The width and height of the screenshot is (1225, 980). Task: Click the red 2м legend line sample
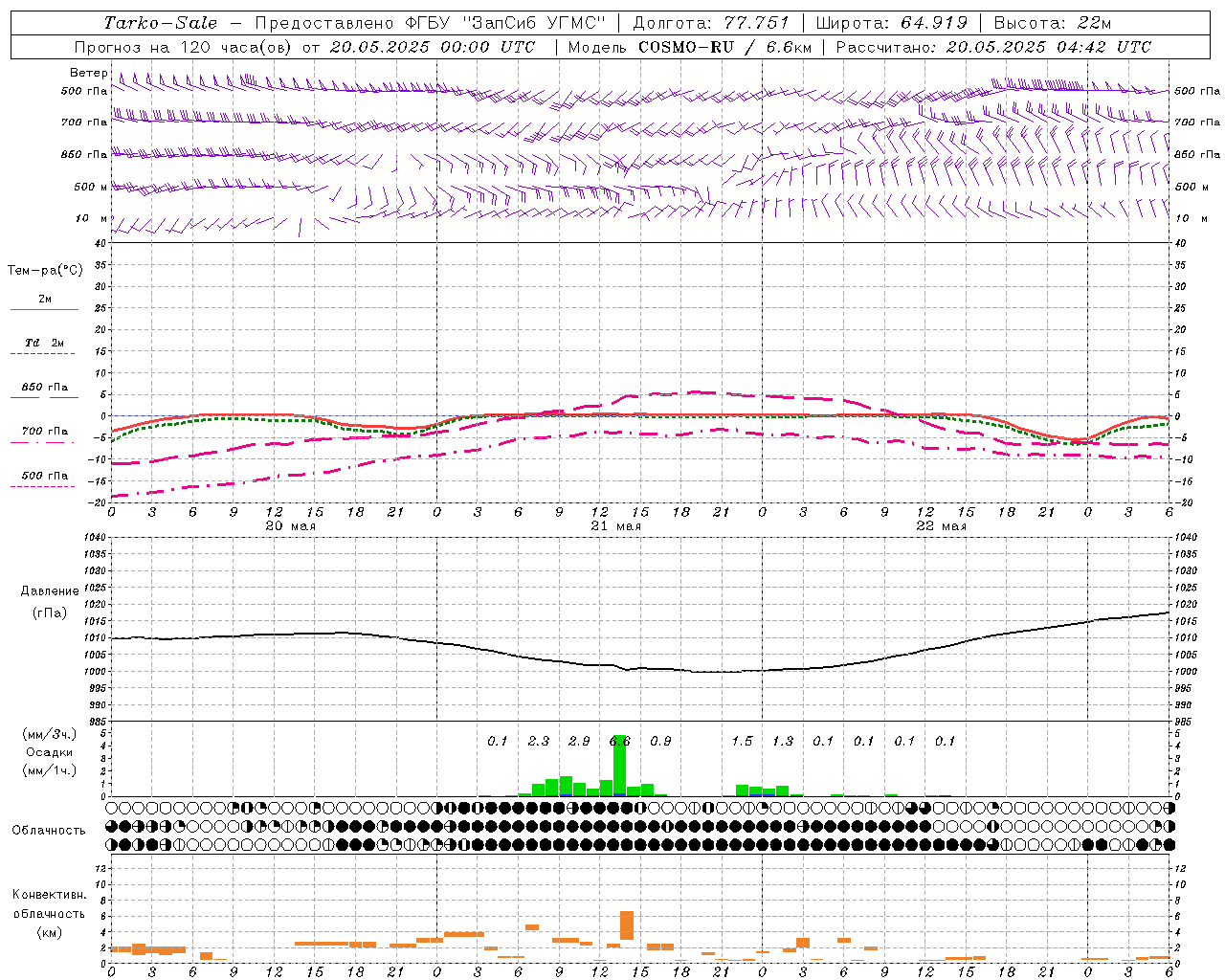(44, 310)
